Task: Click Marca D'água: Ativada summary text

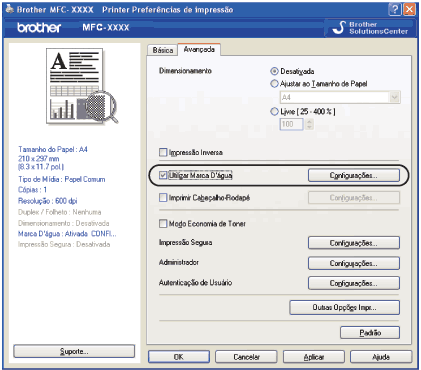Action: pos(67,234)
